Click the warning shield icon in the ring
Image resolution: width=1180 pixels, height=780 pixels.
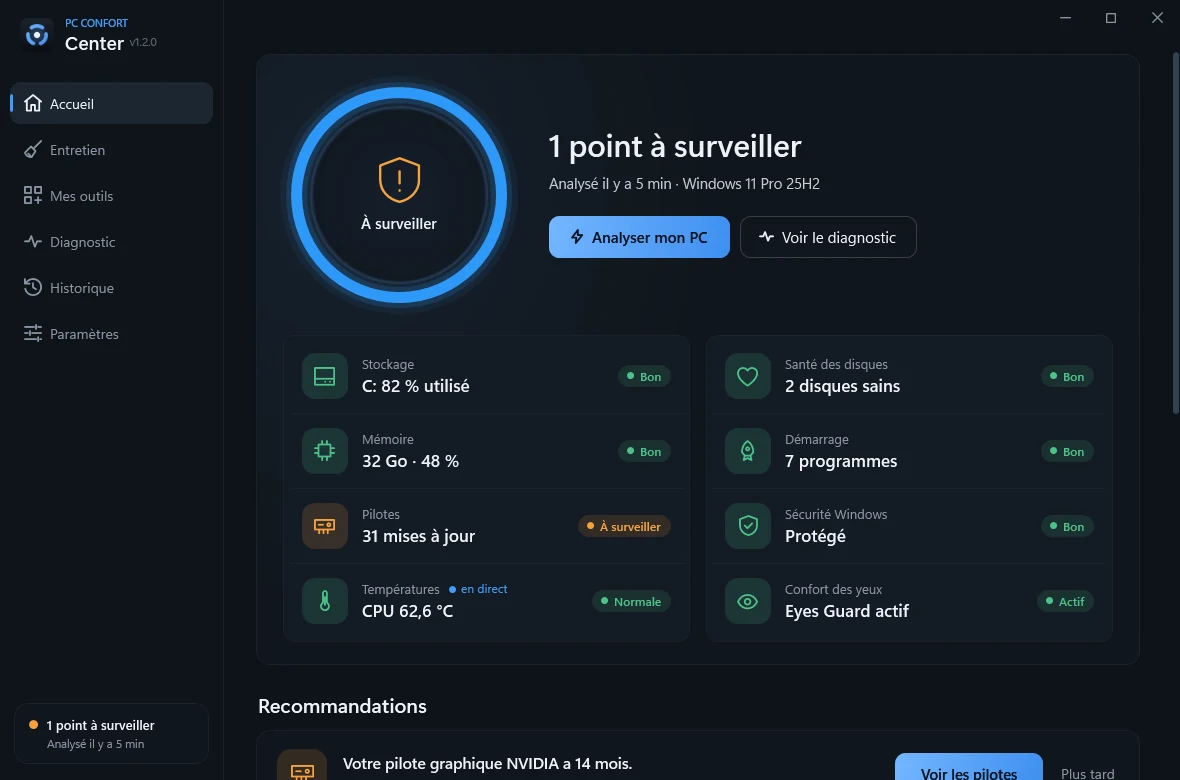point(399,181)
